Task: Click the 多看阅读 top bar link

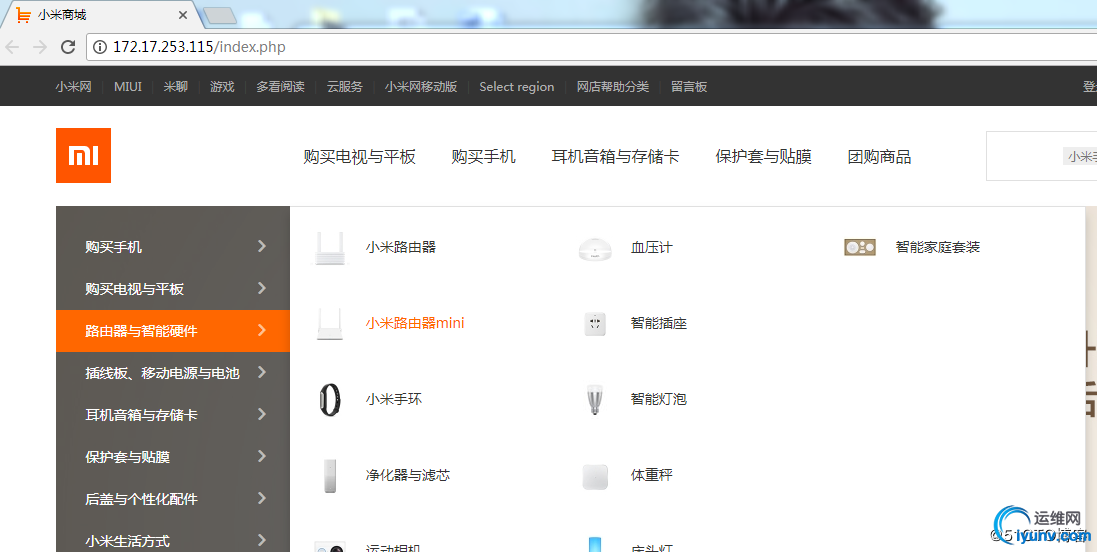Action: (x=281, y=87)
